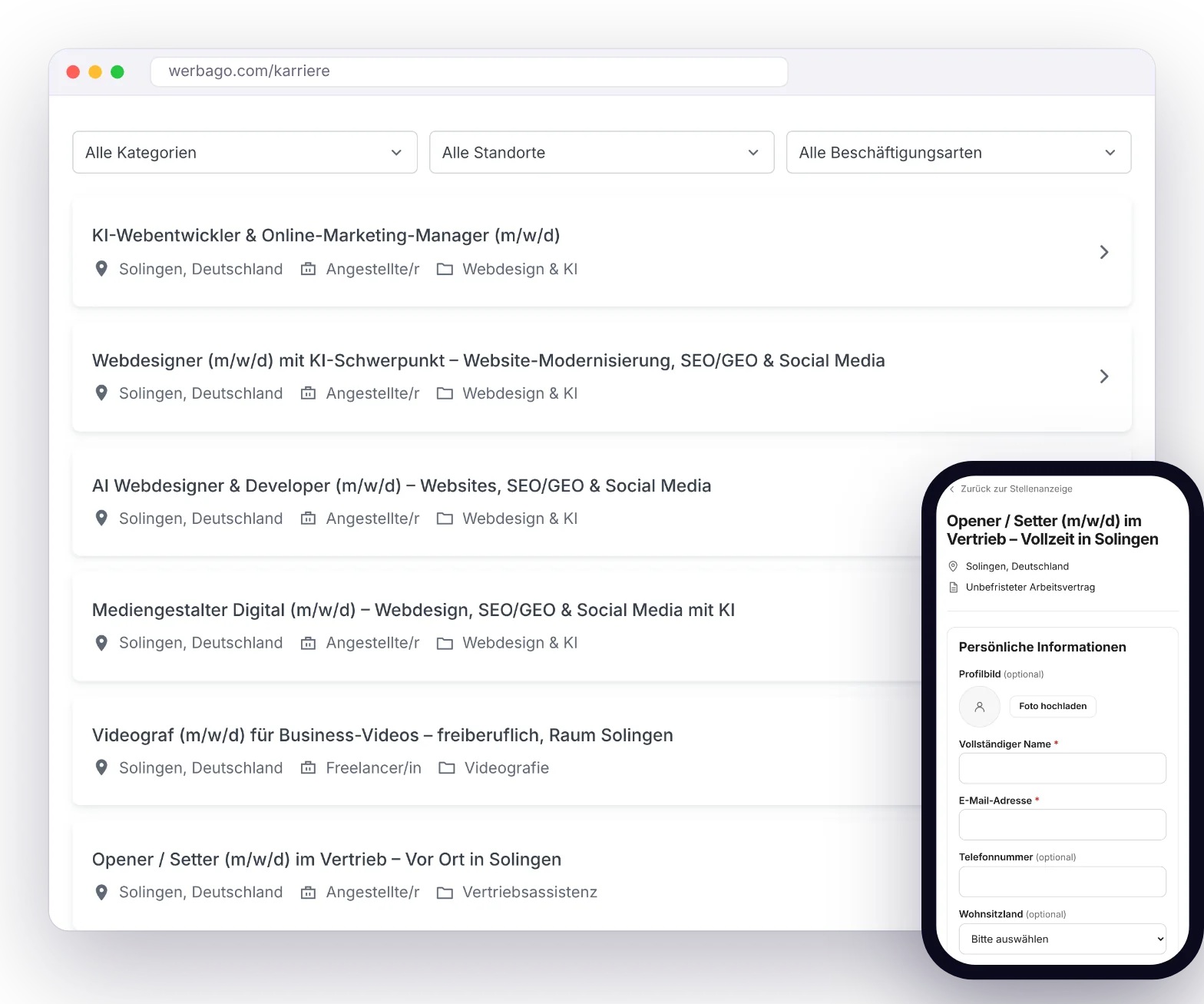Click the location pin icon in Opener / Setter card

[101, 892]
